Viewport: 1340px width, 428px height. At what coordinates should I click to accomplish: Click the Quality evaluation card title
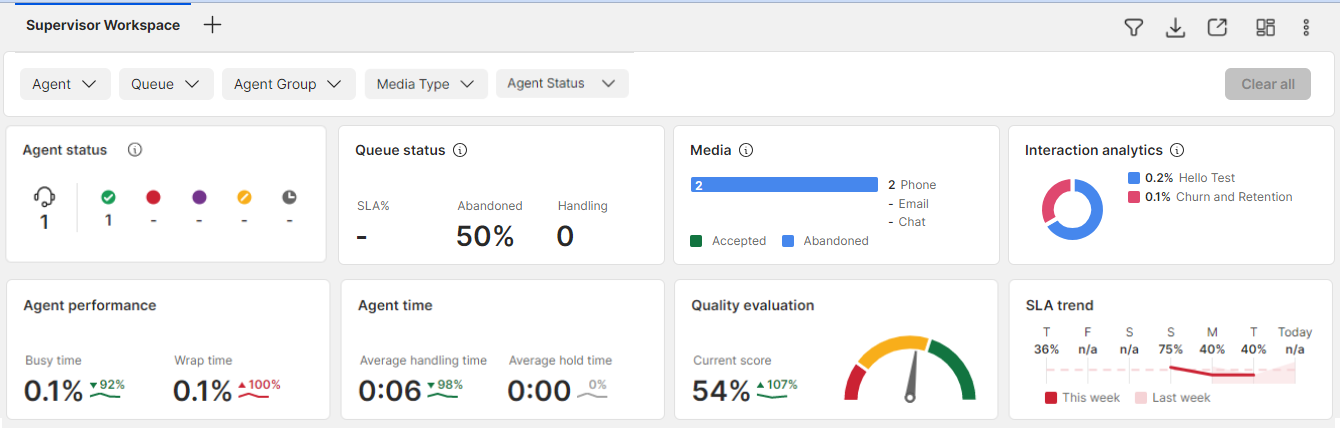(x=753, y=305)
